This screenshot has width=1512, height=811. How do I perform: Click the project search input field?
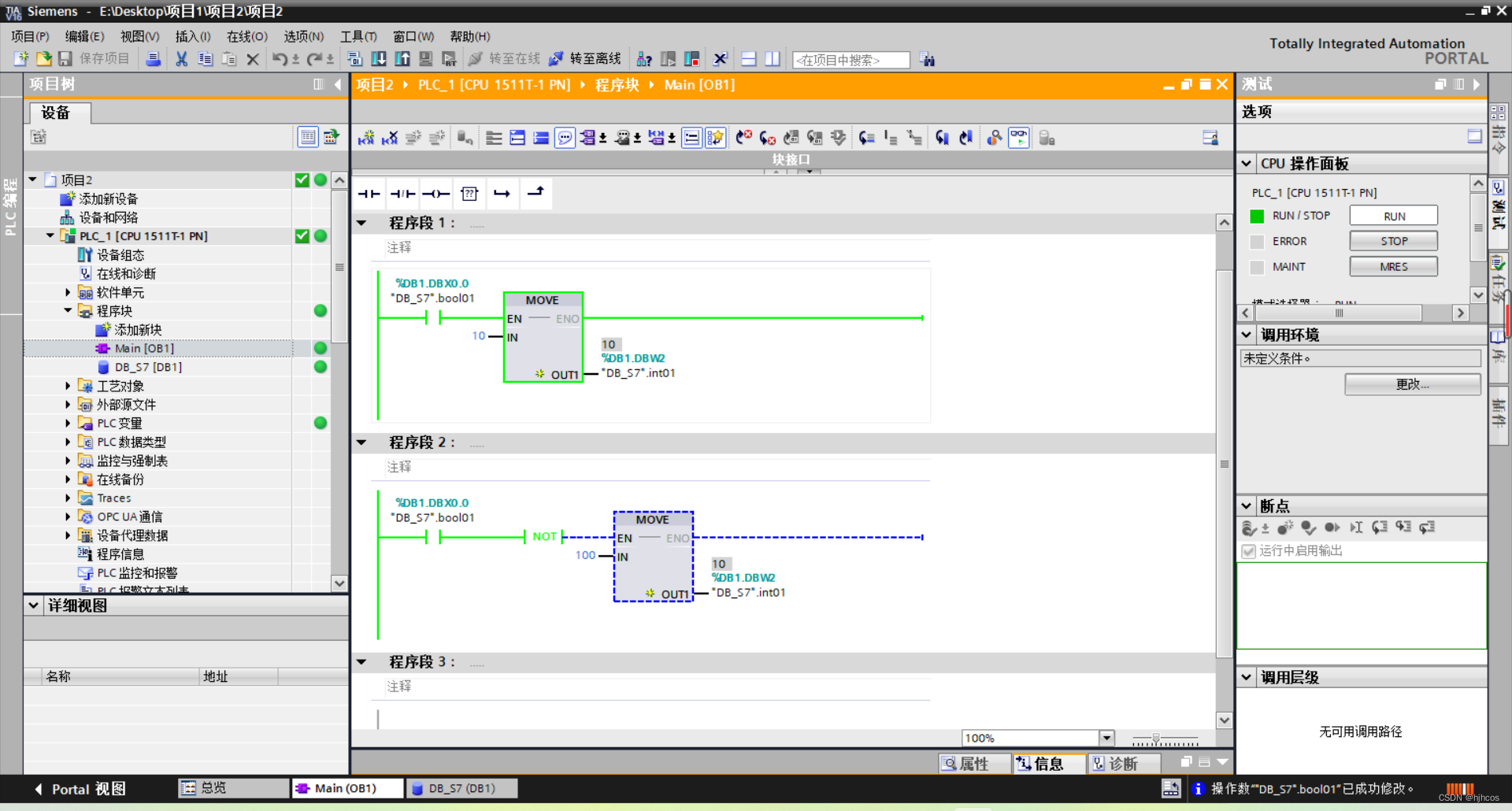coord(850,60)
